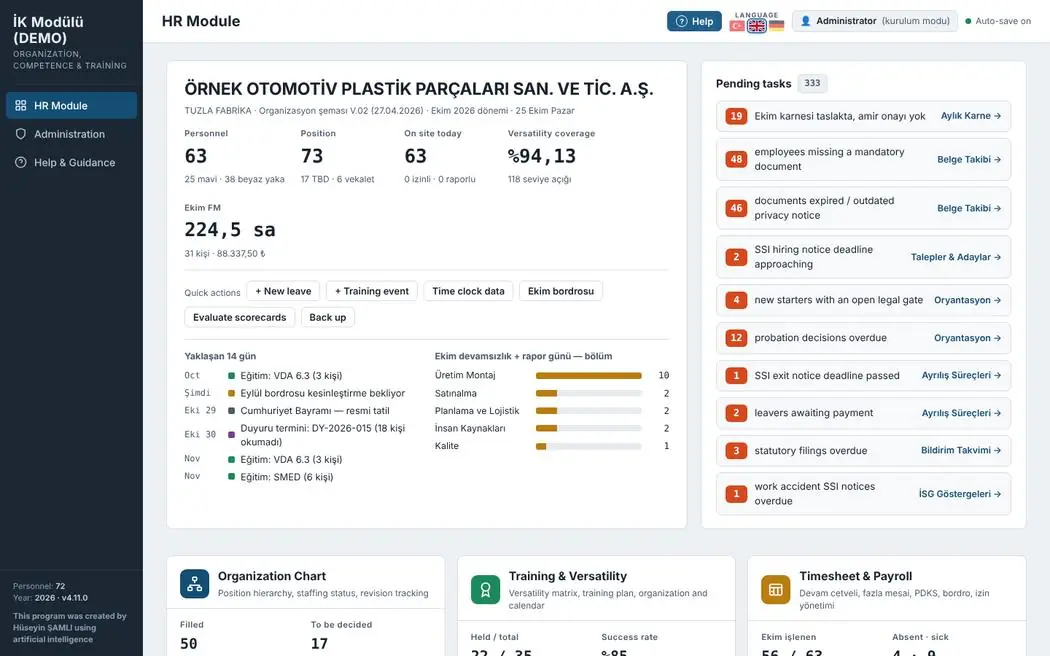
Task: Open the Organization Chart card icon
Action: (x=194, y=584)
